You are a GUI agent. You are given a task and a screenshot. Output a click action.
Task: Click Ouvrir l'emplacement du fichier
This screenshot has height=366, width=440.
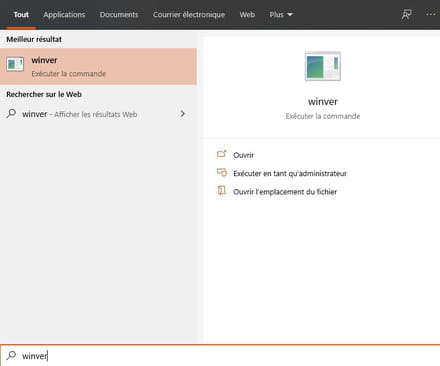pos(285,192)
